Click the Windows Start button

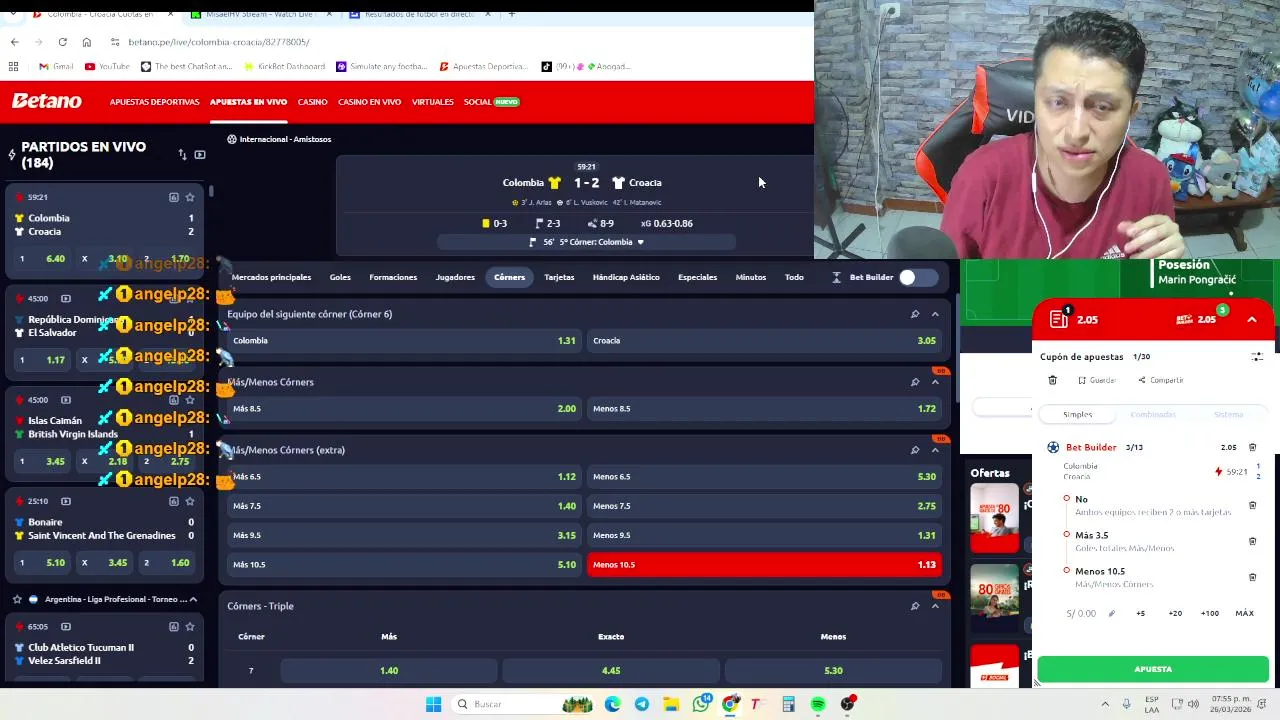coord(433,704)
